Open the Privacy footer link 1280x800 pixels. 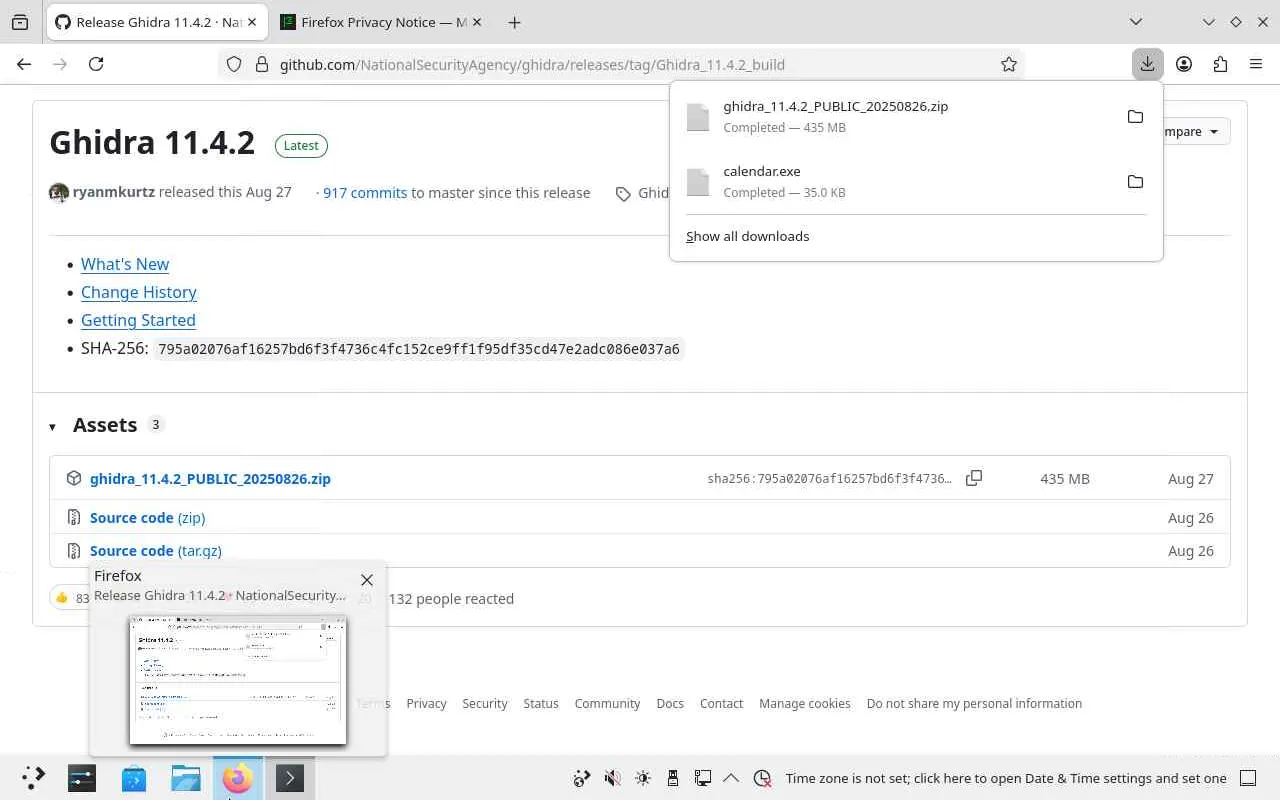tap(426, 703)
